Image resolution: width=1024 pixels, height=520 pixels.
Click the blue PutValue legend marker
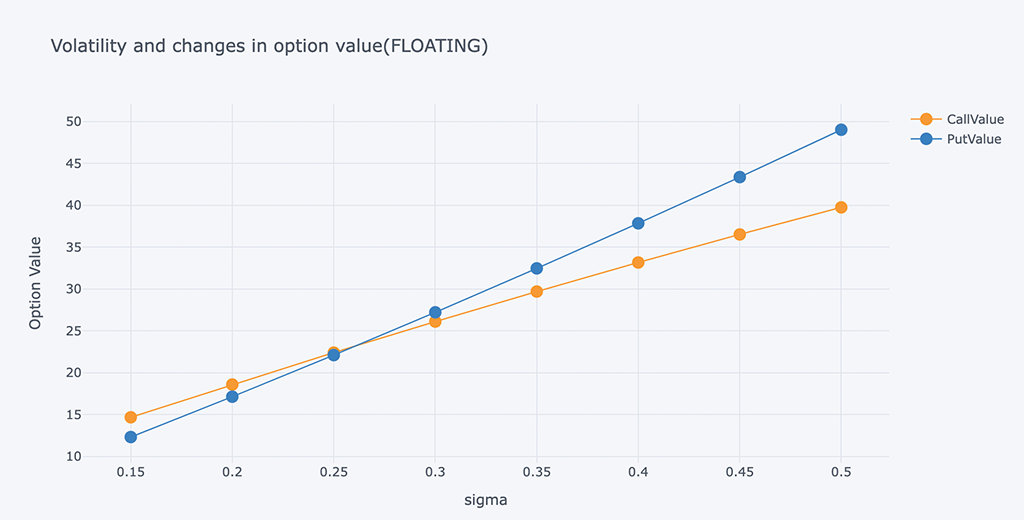click(x=926, y=140)
